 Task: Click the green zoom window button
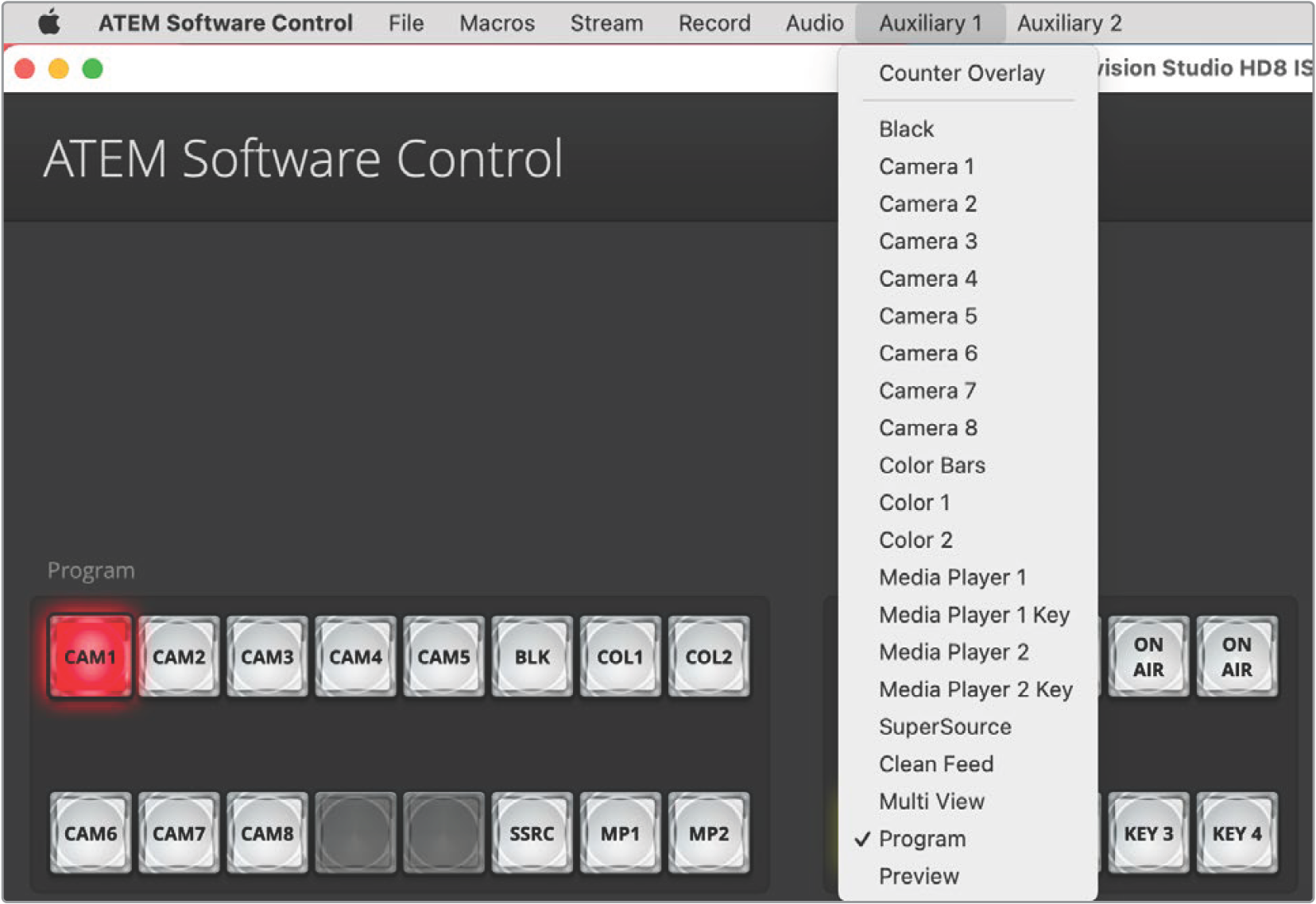click(93, 69)
